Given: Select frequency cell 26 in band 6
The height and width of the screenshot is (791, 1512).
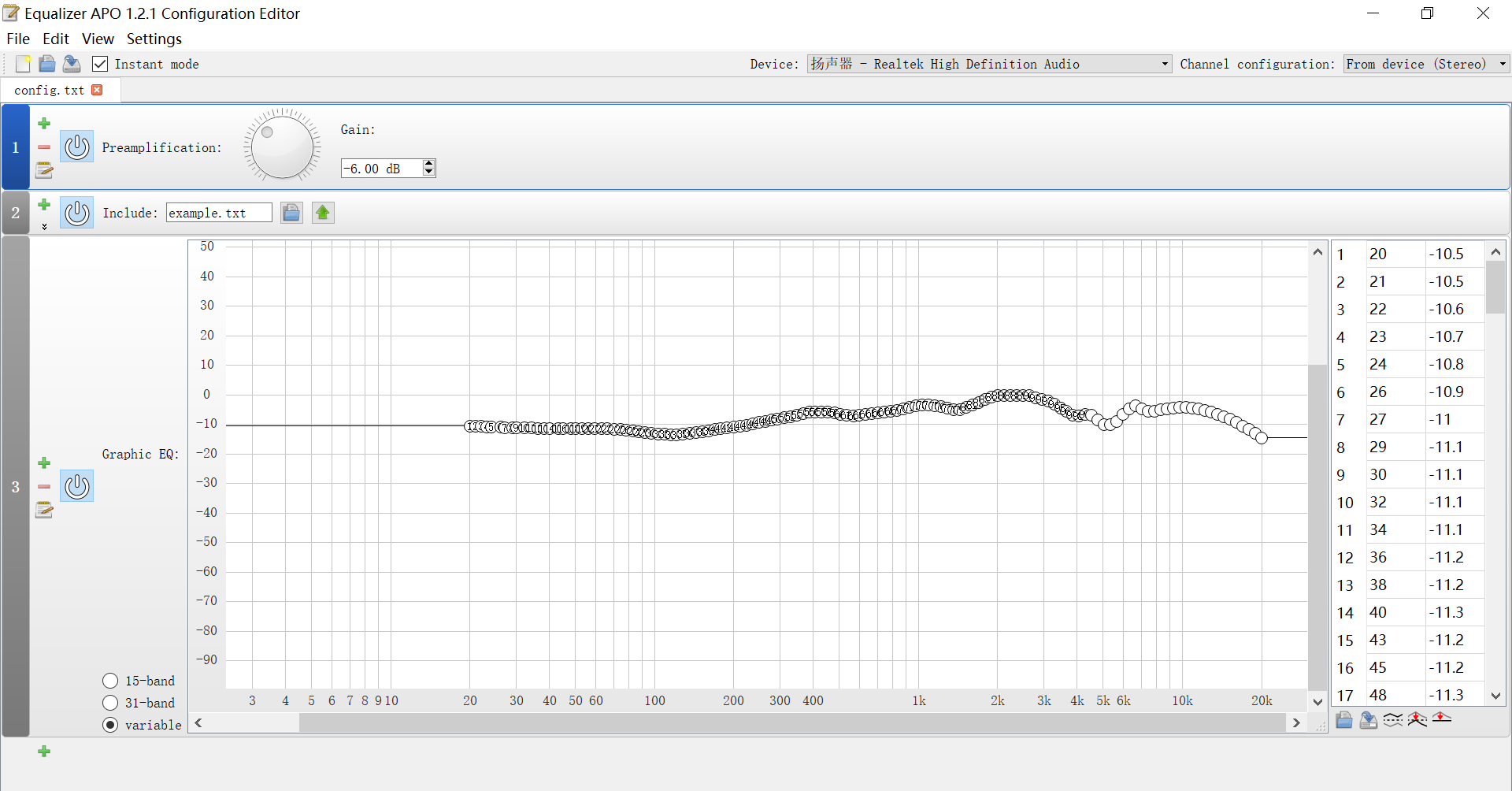Looking at the screenshot, I should pyautogui.click(x=1395, y=392).
